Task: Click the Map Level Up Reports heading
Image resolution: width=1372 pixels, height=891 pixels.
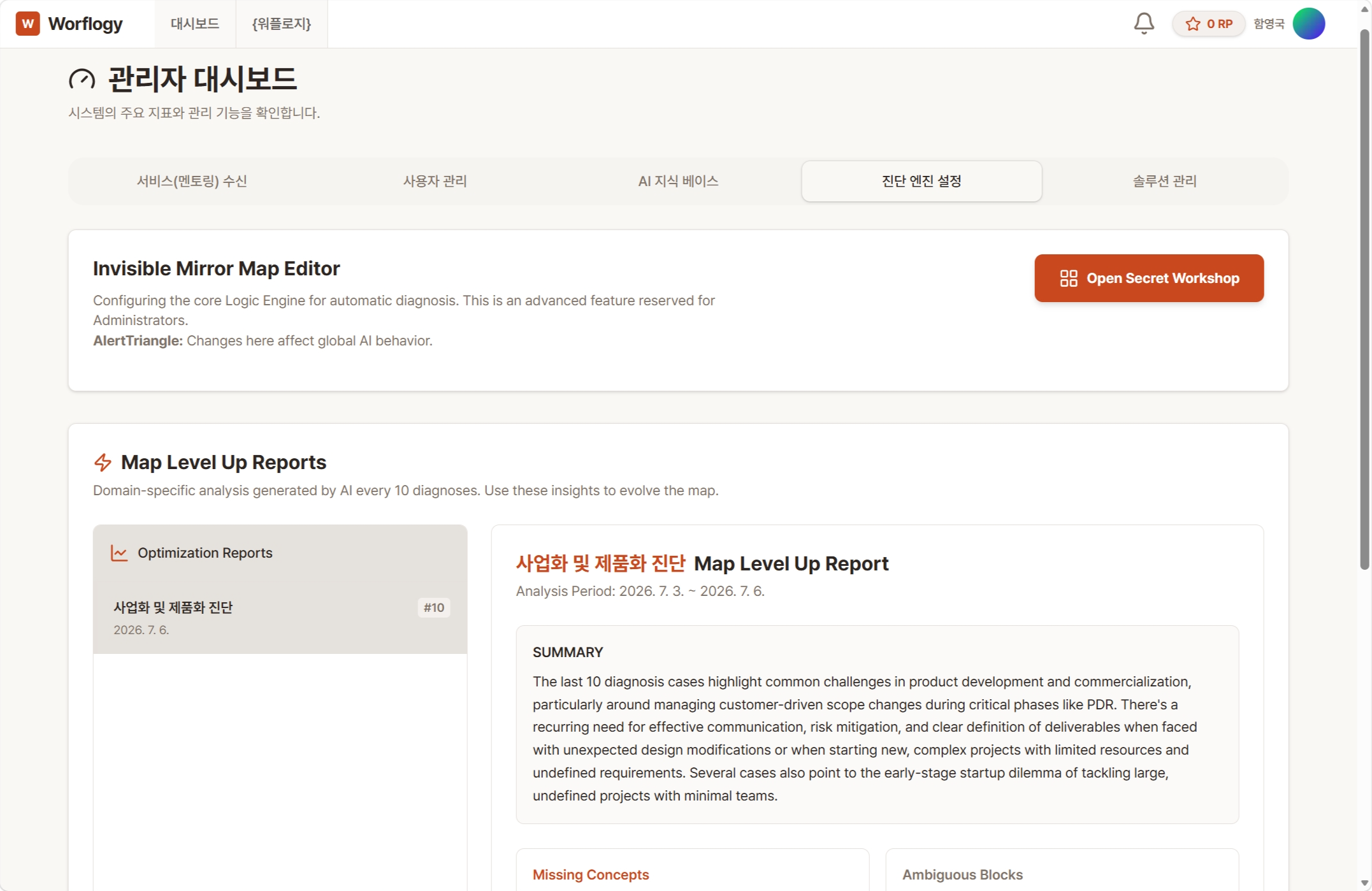Action: click(224, 462)
